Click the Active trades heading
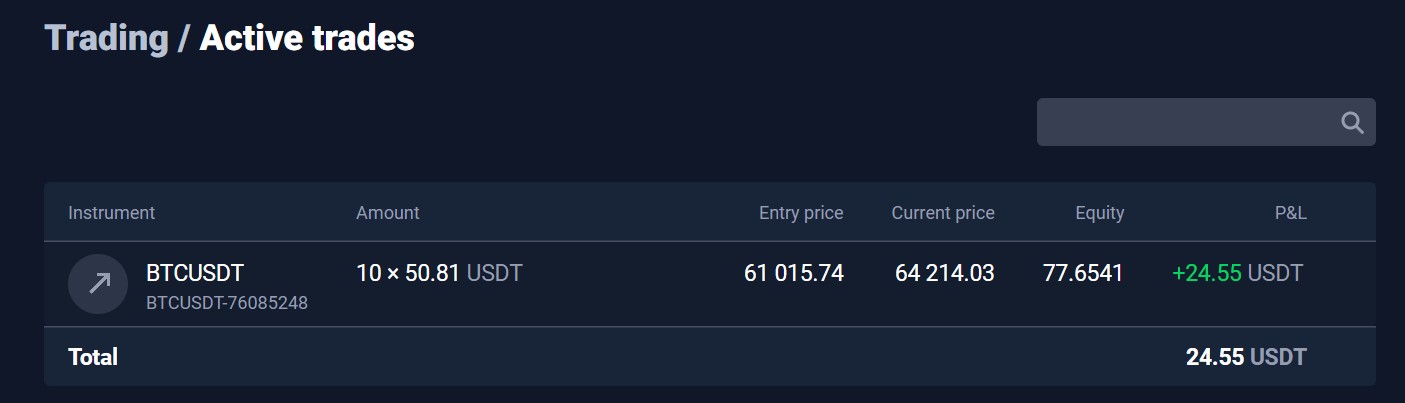The width and height of the screenshot is (1405, 403). (x=307, y=39)
